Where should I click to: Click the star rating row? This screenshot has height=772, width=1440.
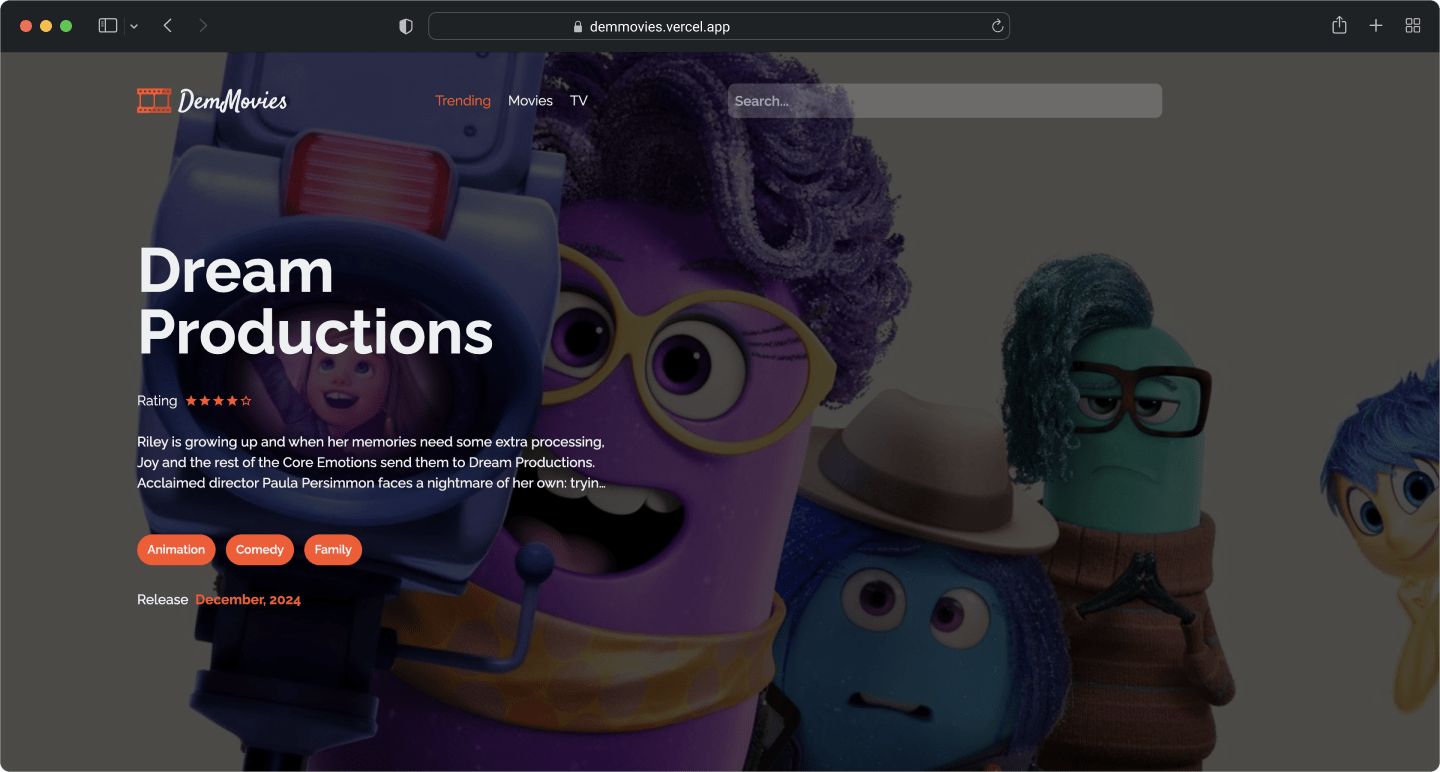(218, 401)
